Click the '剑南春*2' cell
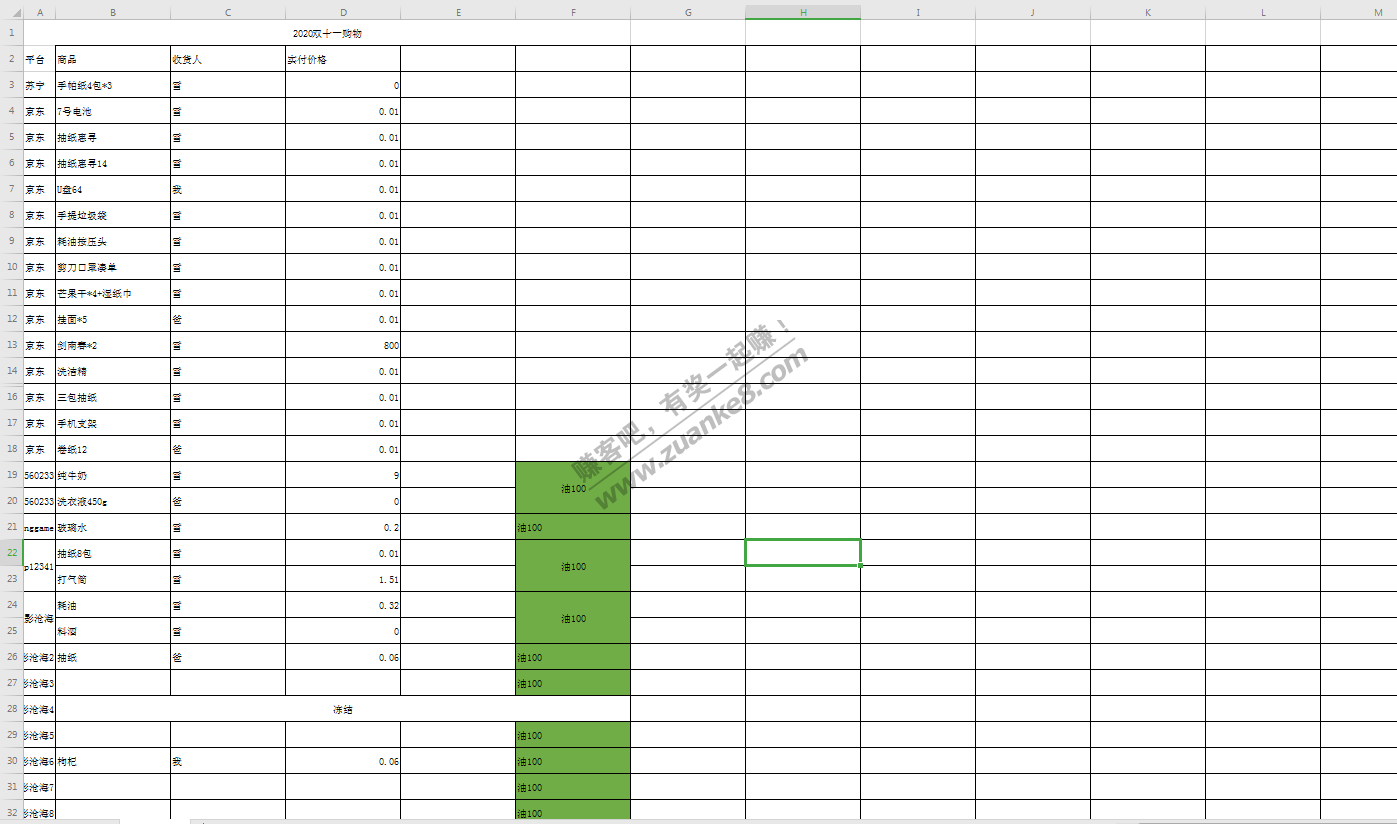Screen dimensions: 1397x824 coord(113,345)
